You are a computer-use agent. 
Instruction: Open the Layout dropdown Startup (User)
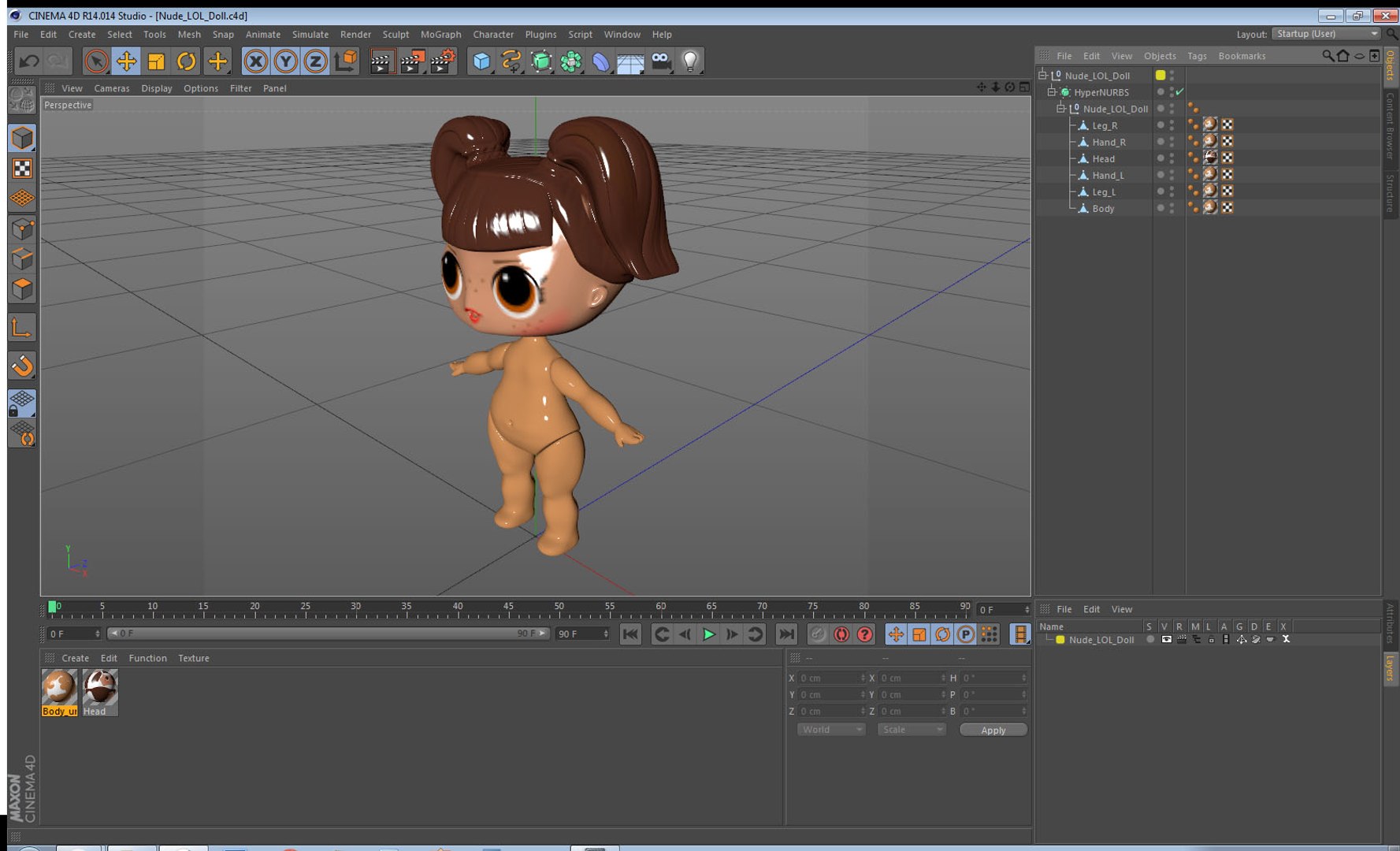(x=1326, y=34)
